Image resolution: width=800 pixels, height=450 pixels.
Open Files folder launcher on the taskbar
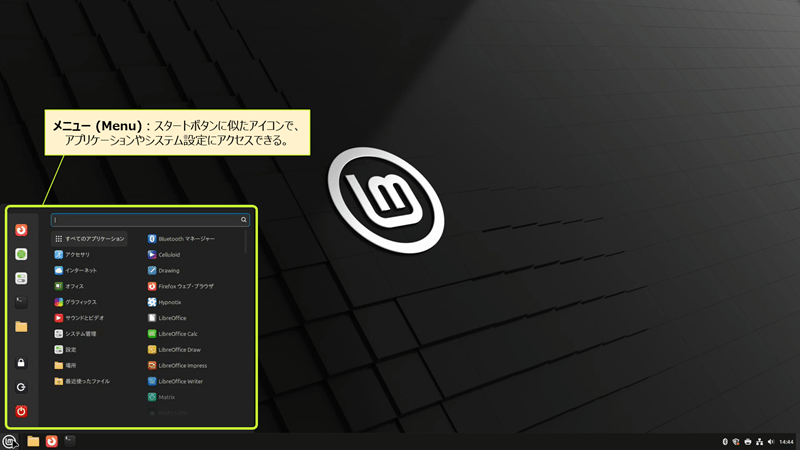pyautogui.click(x=33, y=441)
